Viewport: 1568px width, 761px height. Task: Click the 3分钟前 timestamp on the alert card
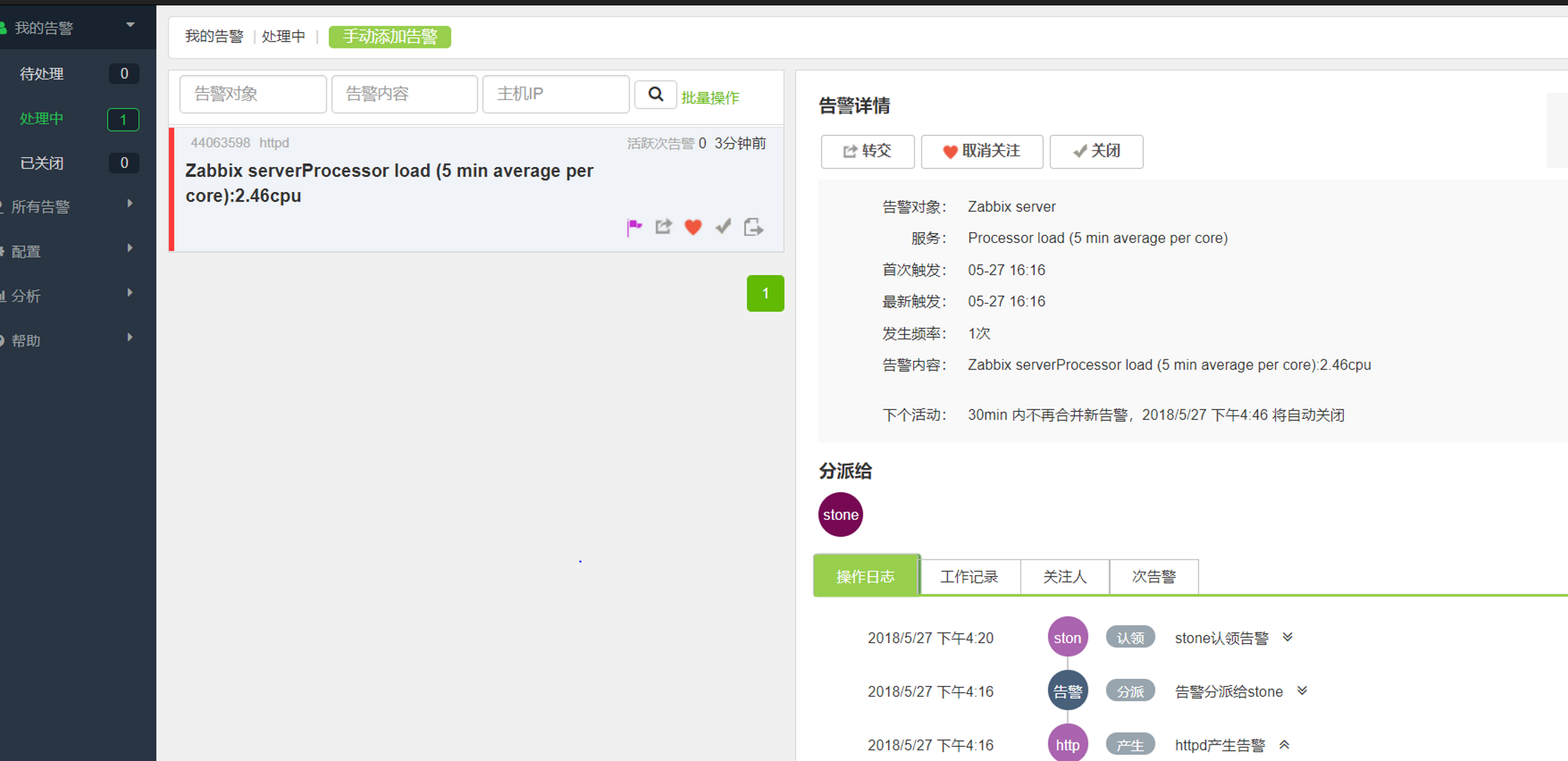tap(740, 144)
